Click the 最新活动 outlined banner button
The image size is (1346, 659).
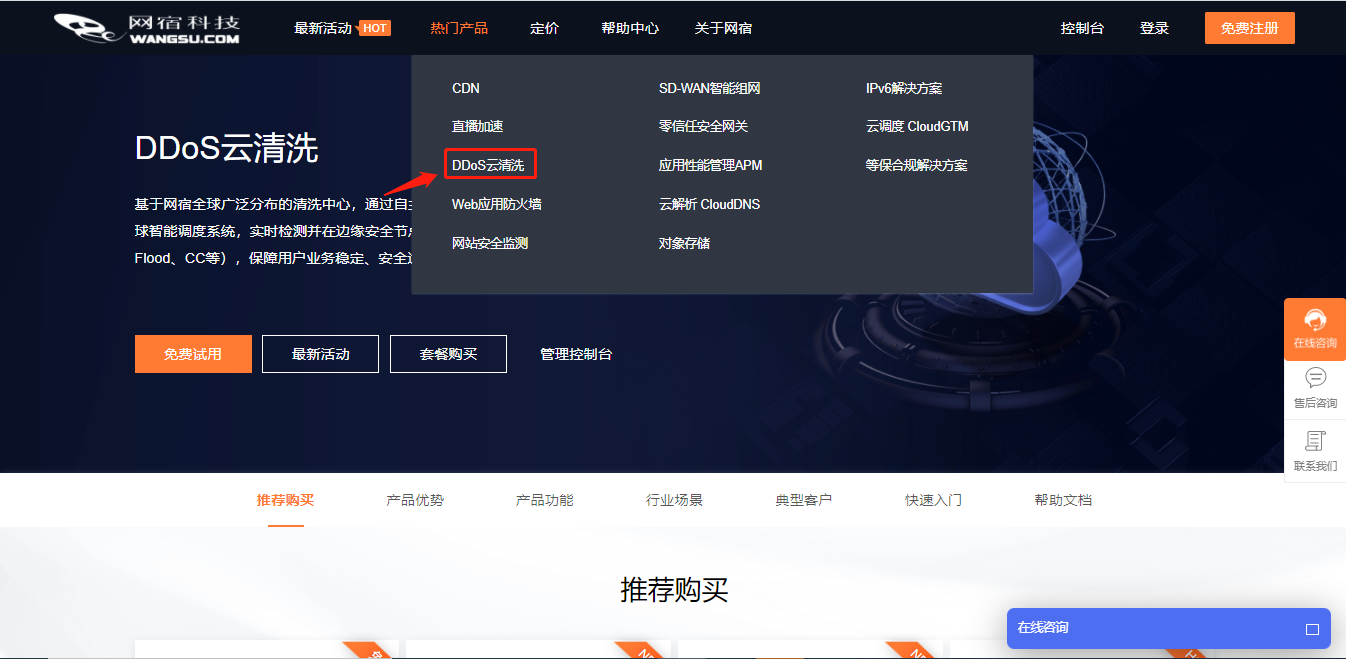[320, 354]
